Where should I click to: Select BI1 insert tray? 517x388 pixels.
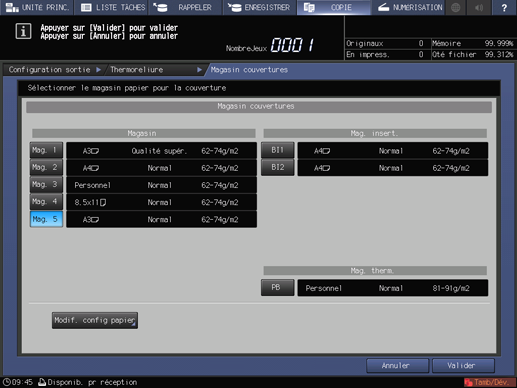pyautogui.click(x=277, y=150)
